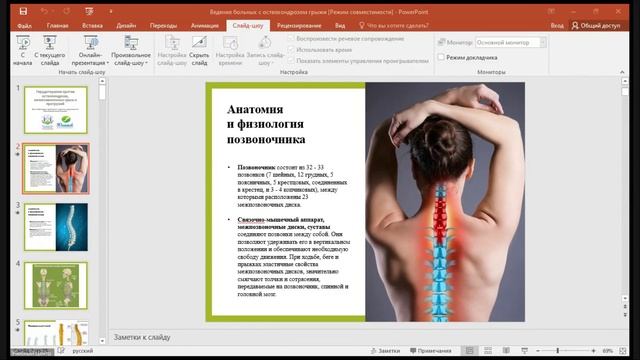Click Общий доступ share button
The height and width of the screenshot is (360, 640).
tap(596, 25)
